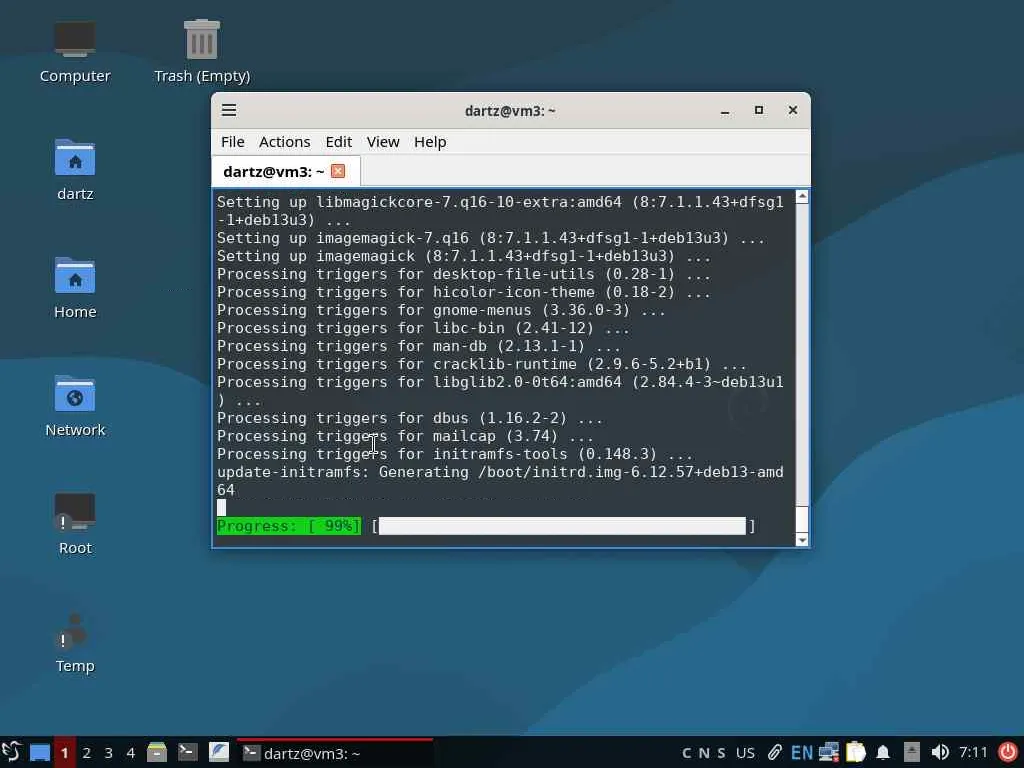Click the US keyboard layout indicator

[x=745, y=753]
